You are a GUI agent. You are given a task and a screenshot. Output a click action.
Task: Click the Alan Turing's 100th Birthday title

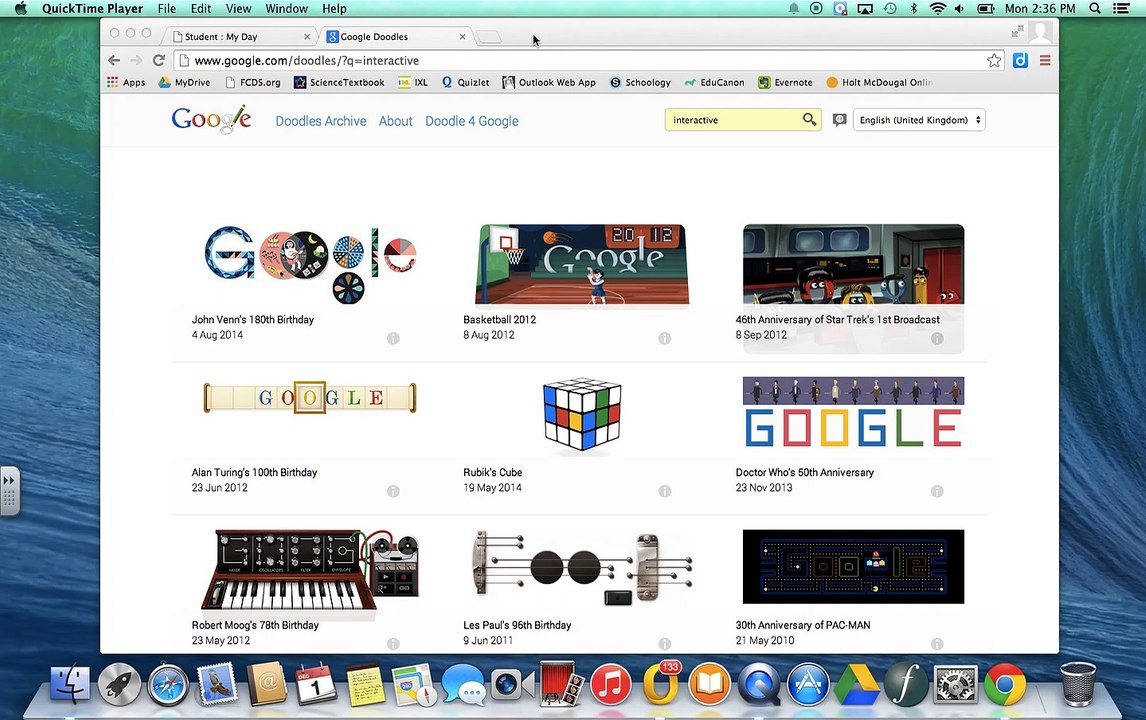[x=254, y=473]
